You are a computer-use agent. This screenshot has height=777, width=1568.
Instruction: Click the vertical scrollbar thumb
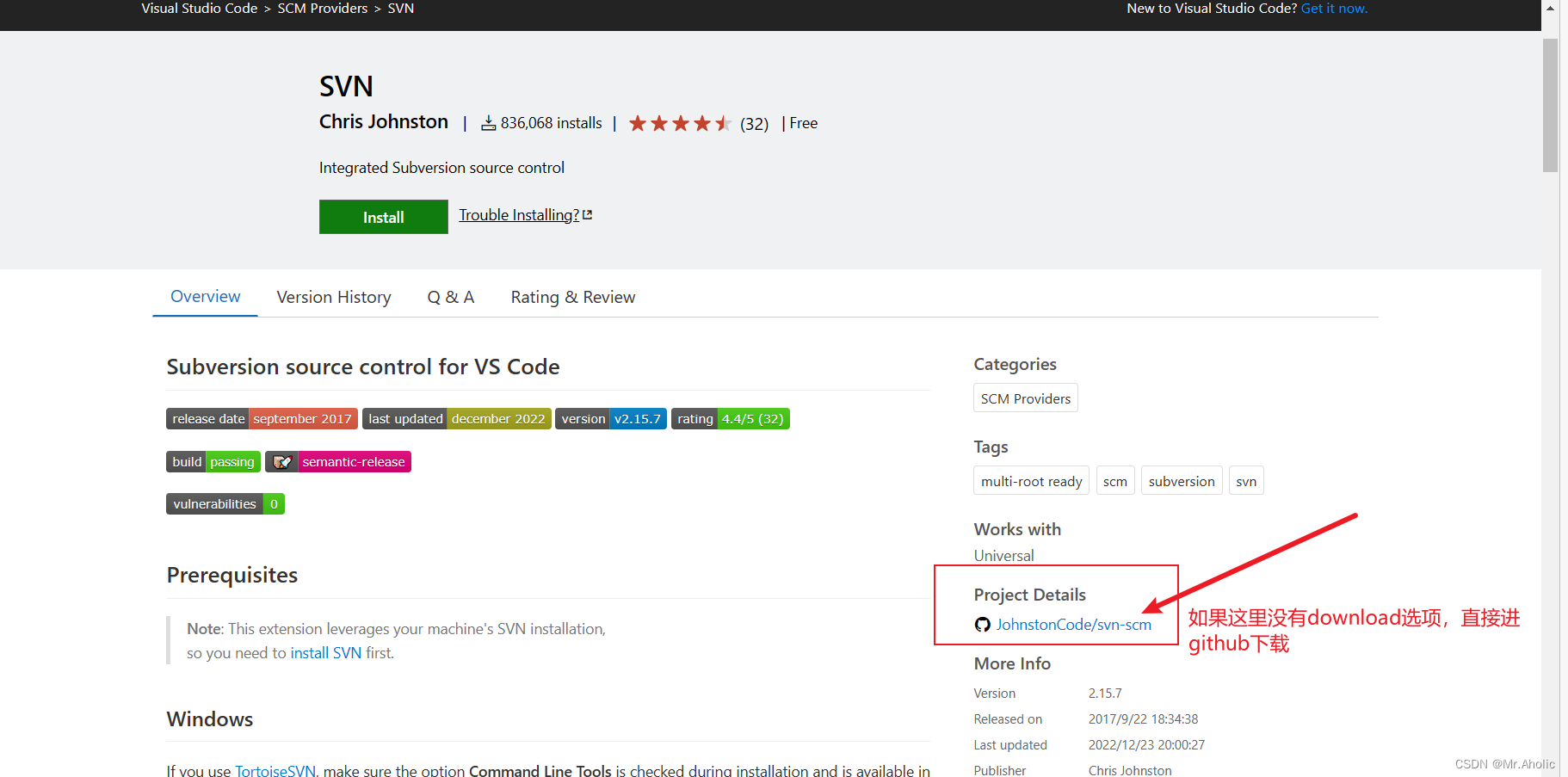pos(1550,105)
